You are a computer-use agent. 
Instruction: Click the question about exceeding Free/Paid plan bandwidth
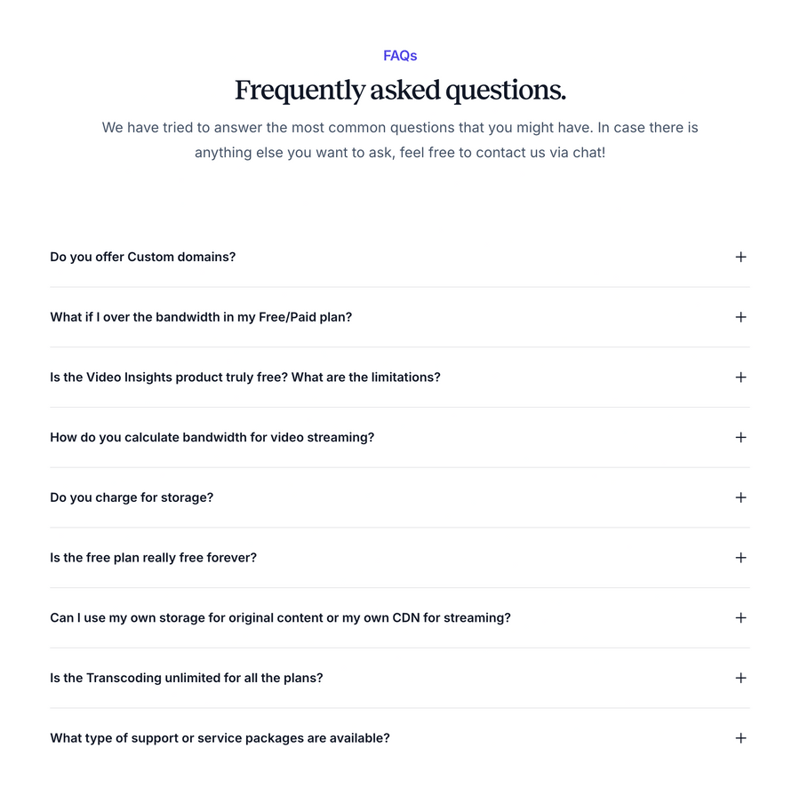198,317
